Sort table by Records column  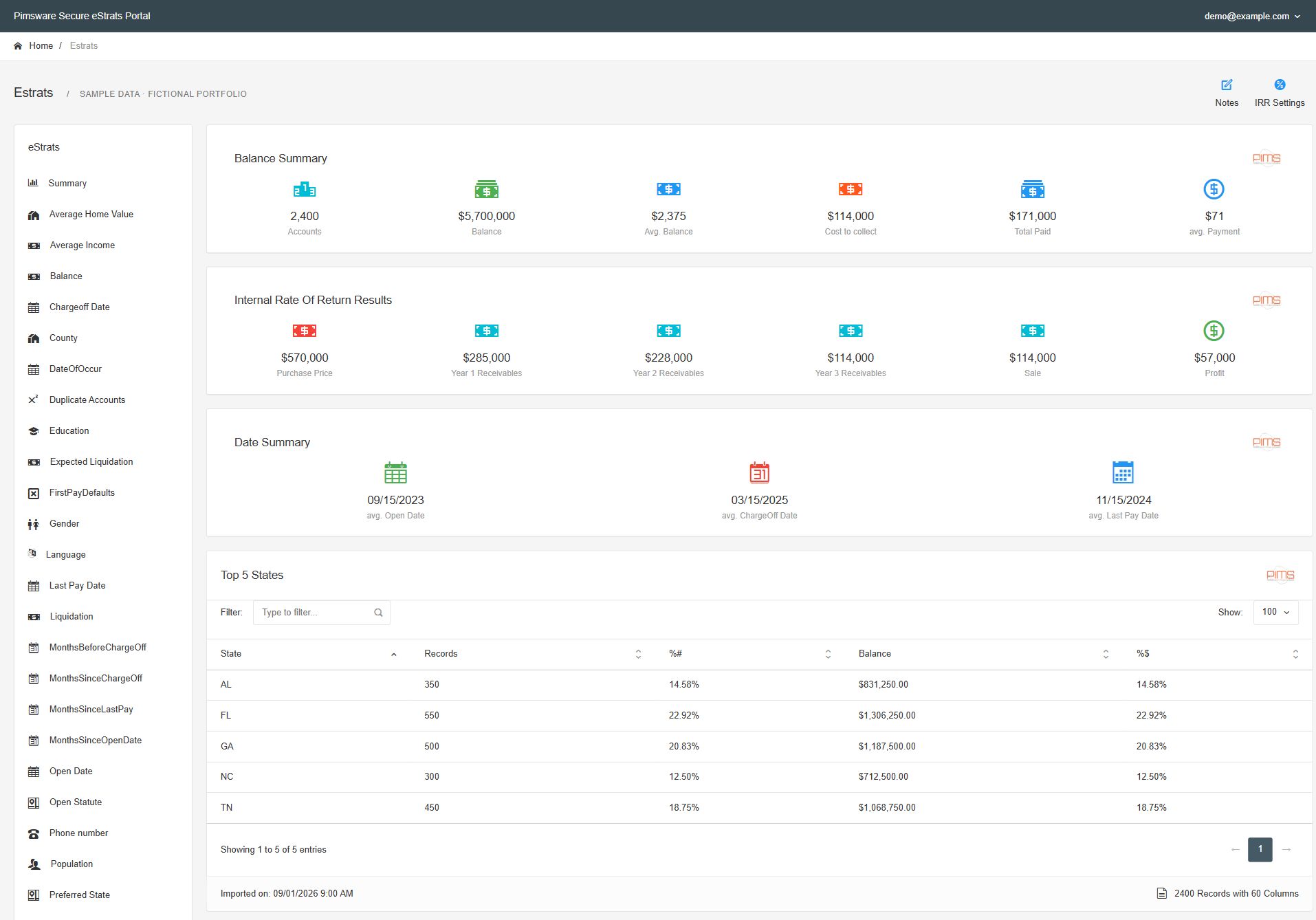click(x=533, y=654)
